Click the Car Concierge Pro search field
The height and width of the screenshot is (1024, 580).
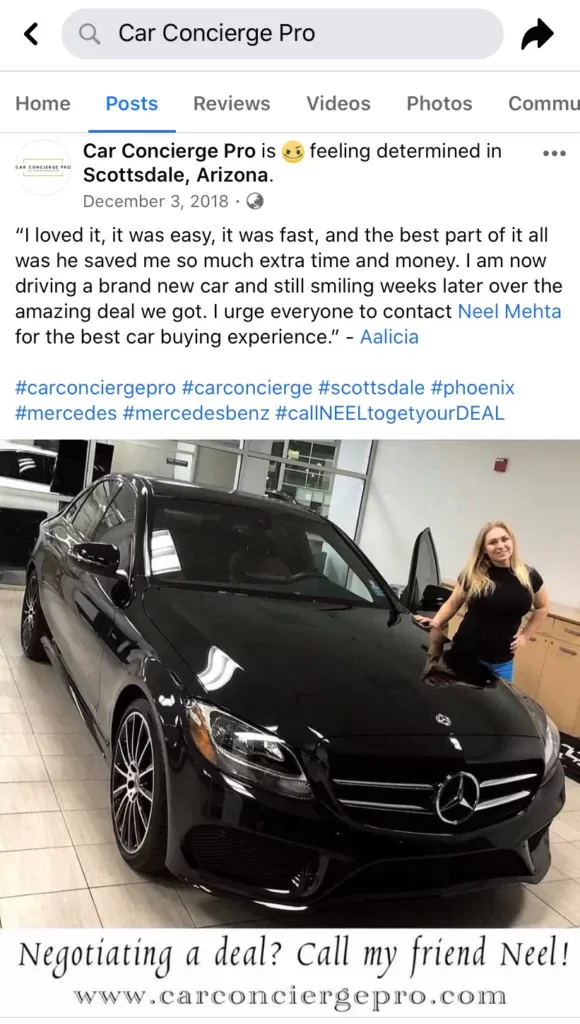coord(282,33)
